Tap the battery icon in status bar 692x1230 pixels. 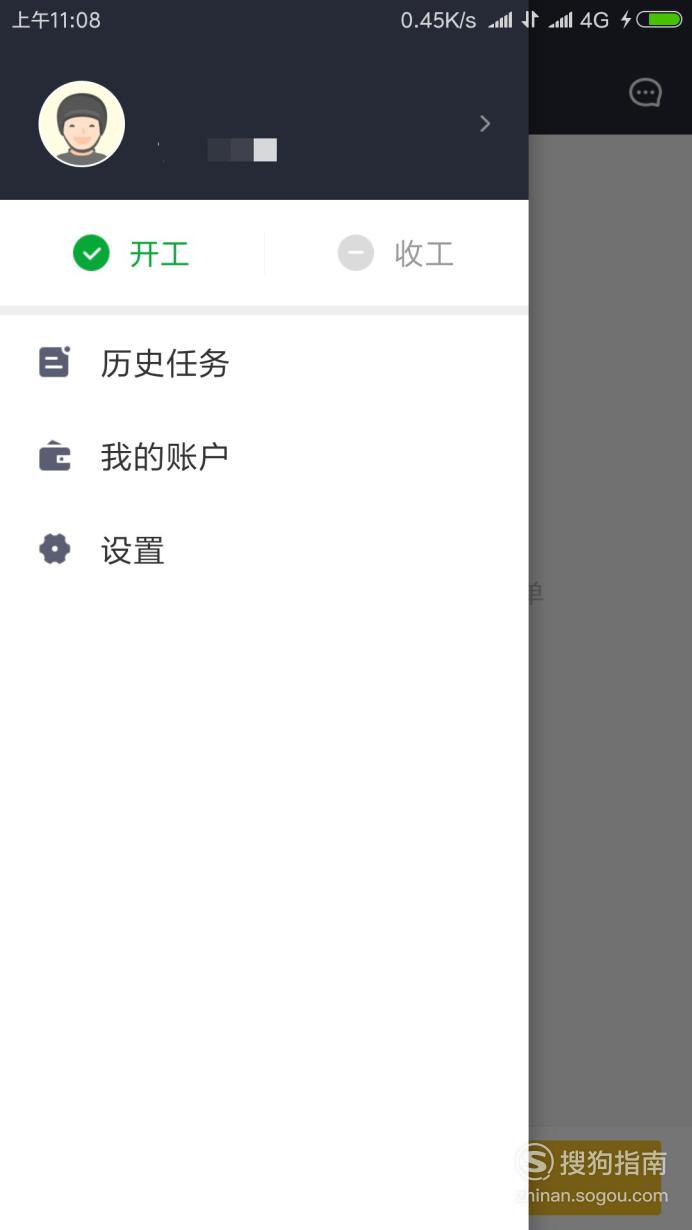coord(658,19)
